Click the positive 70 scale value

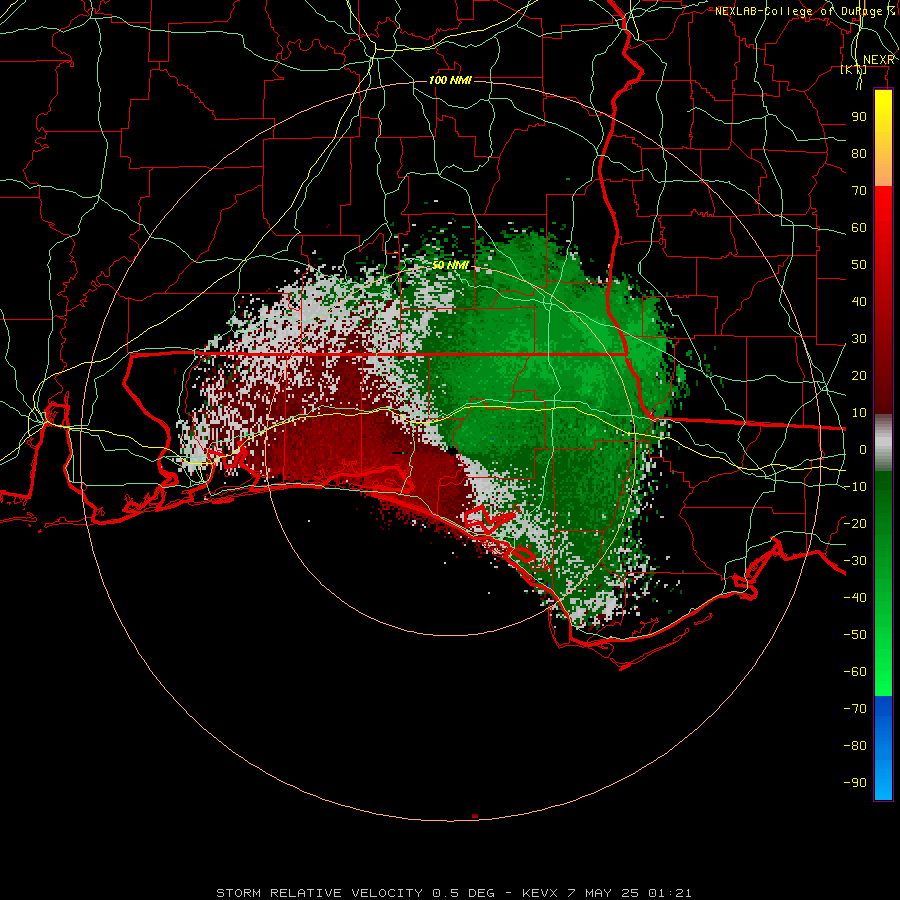(x=859, y=191)
